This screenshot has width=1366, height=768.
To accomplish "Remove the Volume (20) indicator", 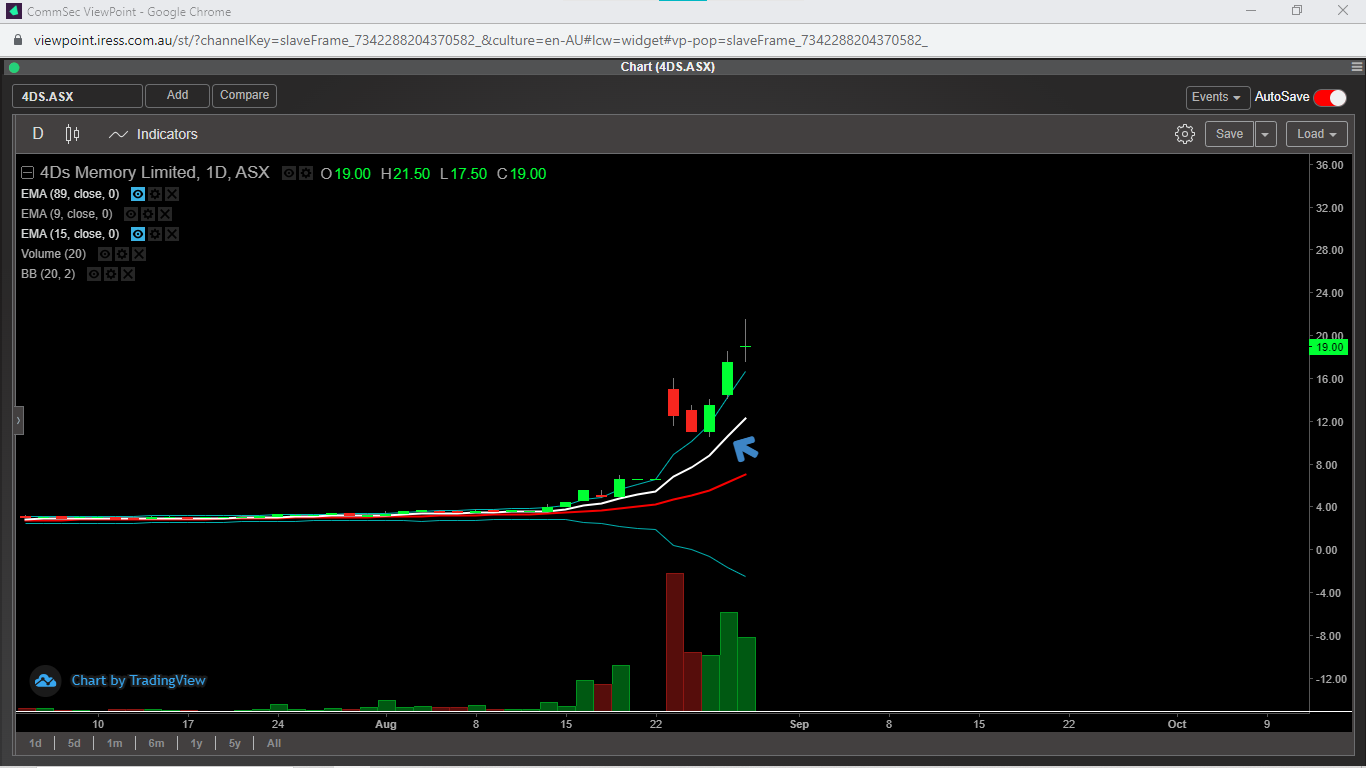I will coord(139,254).
